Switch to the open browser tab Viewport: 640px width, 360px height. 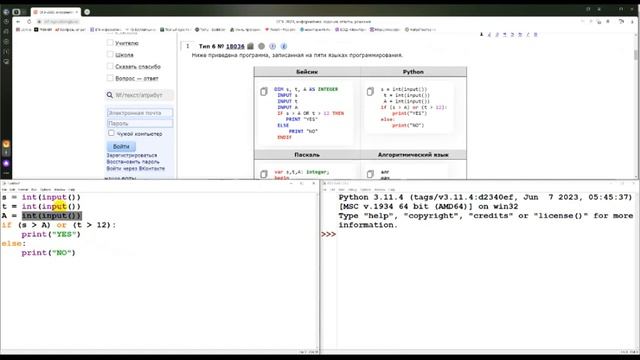pos(55,12)
